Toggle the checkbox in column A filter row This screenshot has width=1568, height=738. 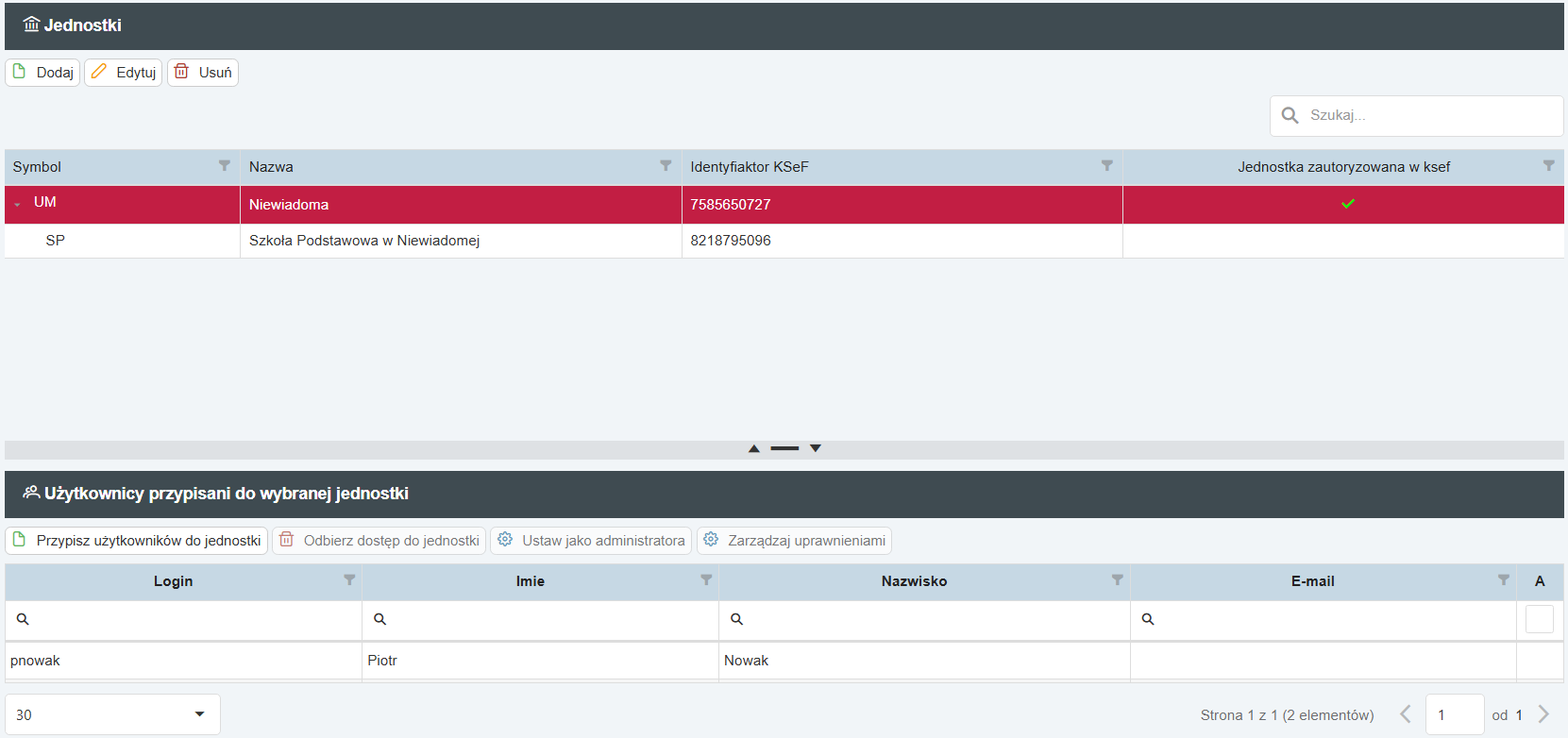[1539, 619]
